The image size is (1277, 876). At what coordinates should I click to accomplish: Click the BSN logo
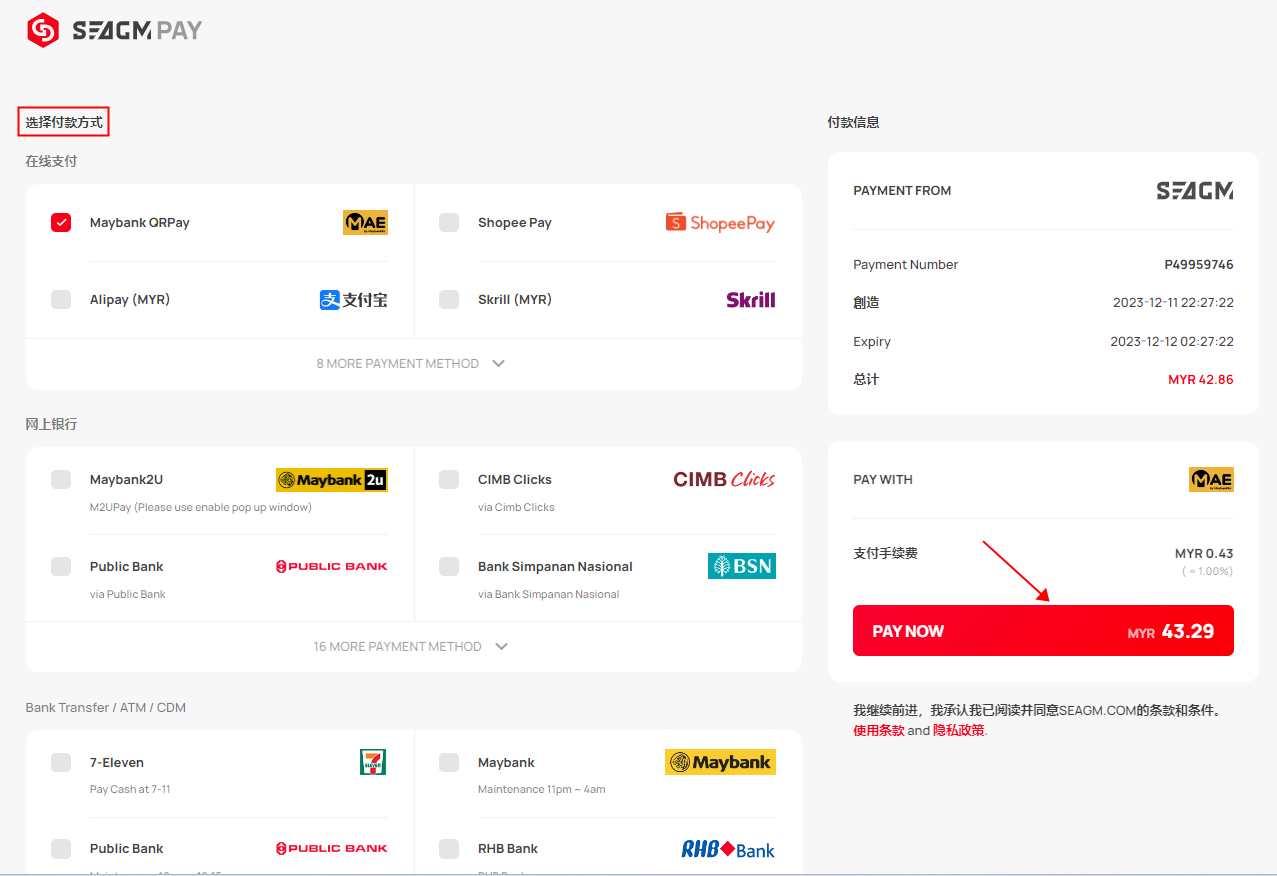(742, 566)
